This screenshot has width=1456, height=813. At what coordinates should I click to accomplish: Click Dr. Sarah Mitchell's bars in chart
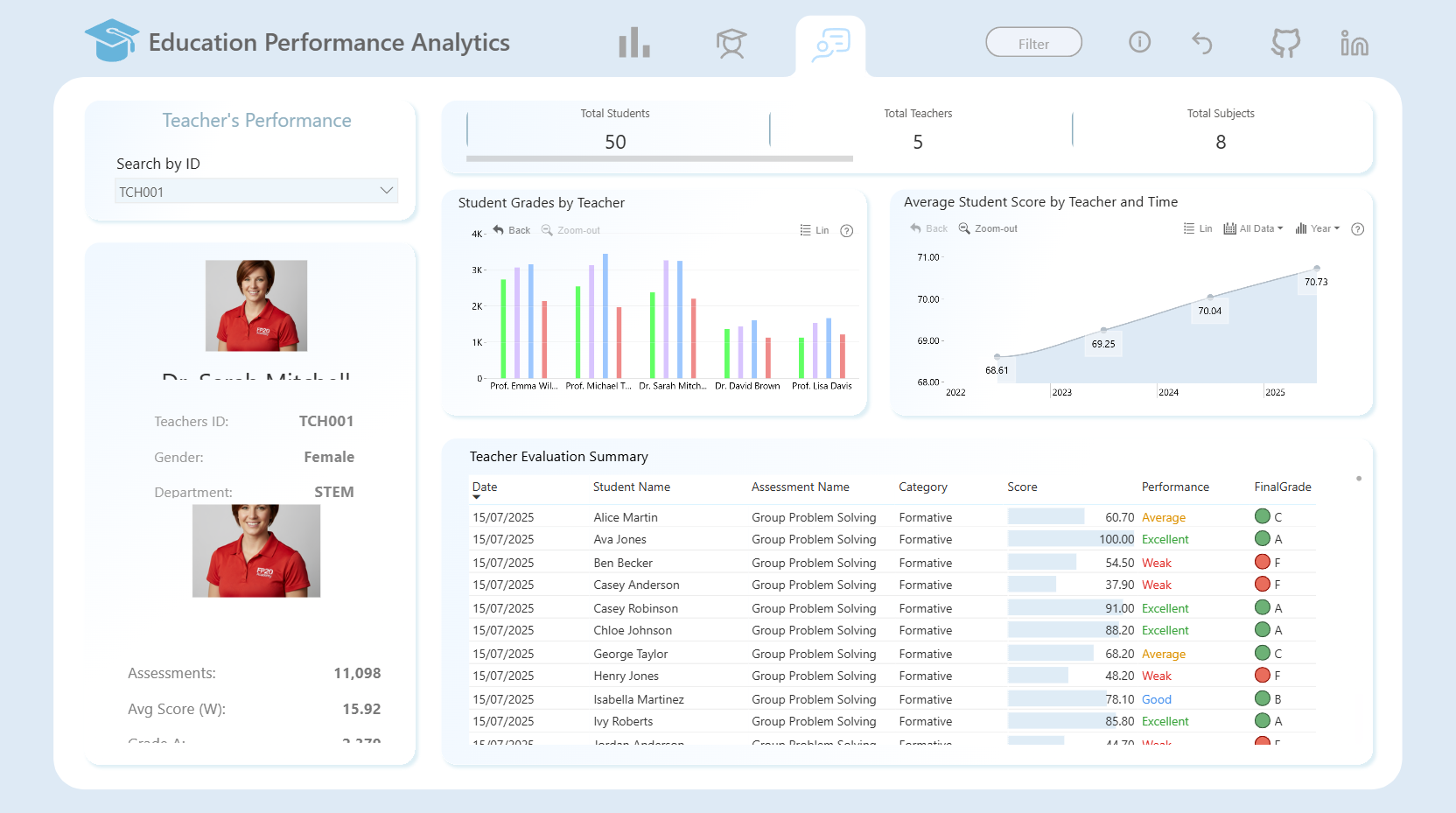click(673, 319)
